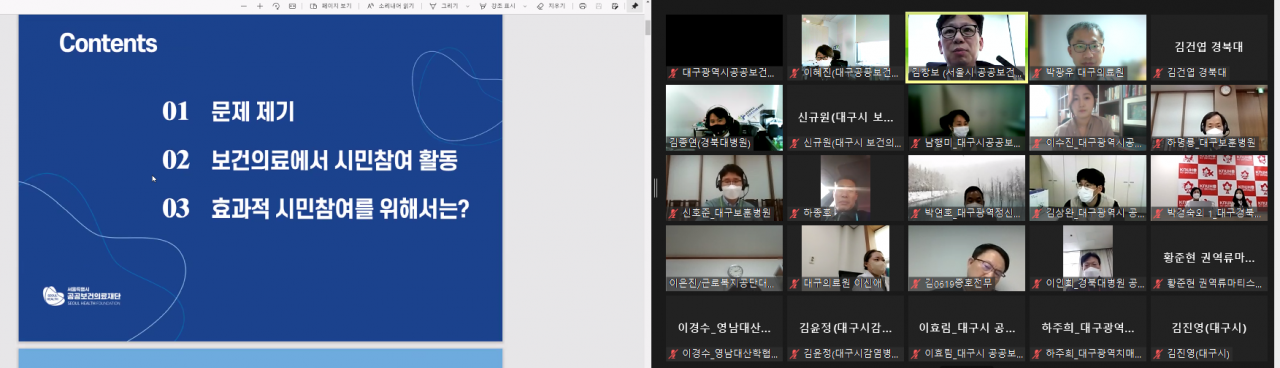Open Save As for the PDF
This screenshot has height=368, width=1280.
[614, 6]
